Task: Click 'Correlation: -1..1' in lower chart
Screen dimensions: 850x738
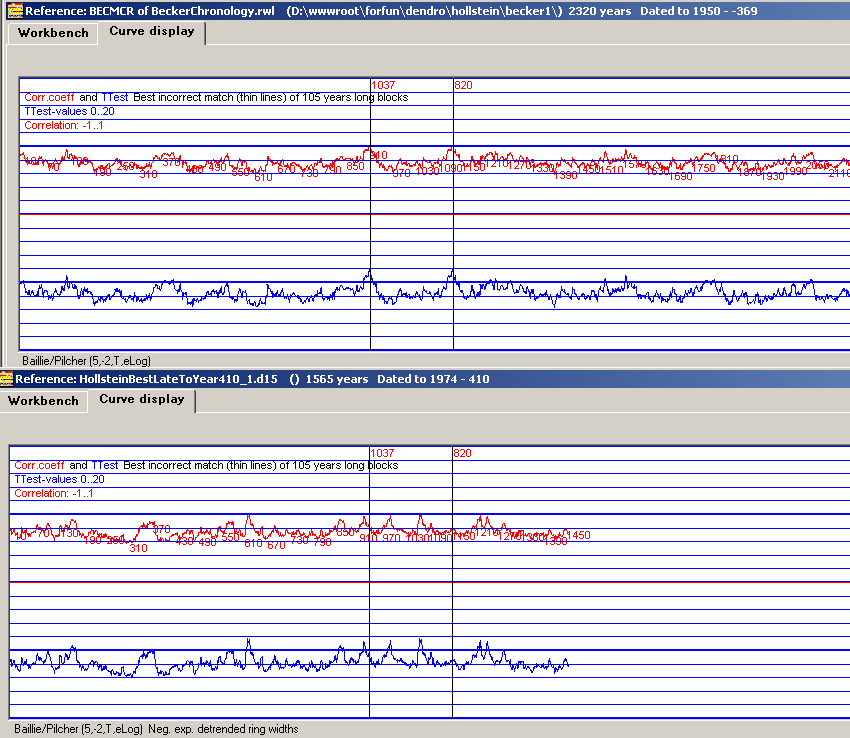Action: [x=54, y=493]
